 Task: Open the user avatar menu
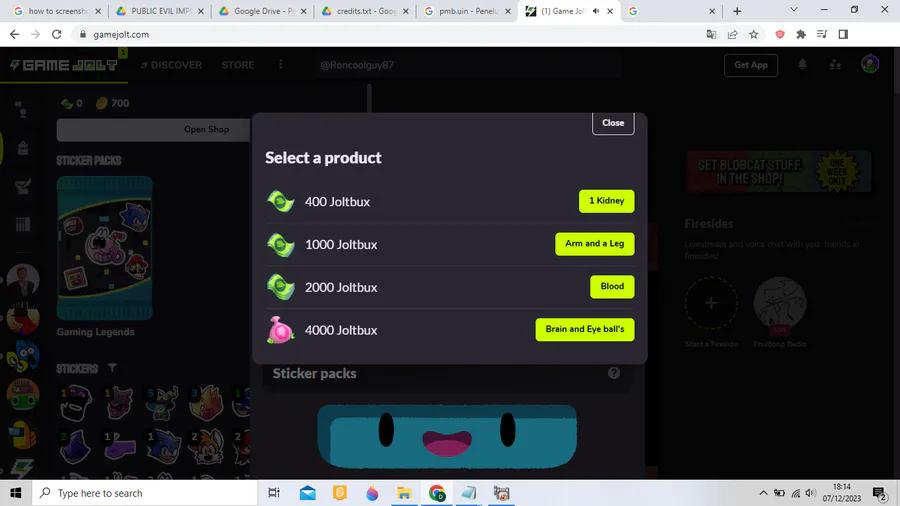[x=870, y=64]
